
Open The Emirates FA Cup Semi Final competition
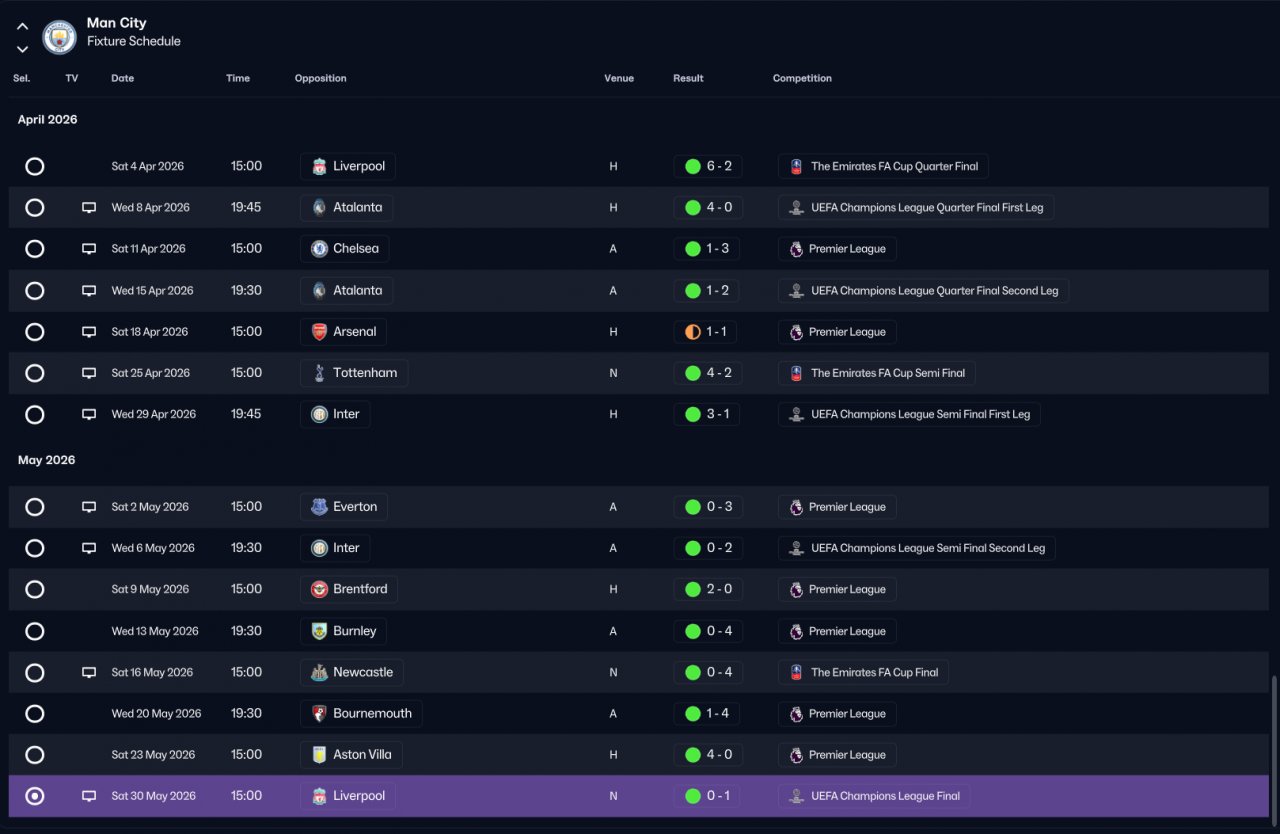[877, 373]
